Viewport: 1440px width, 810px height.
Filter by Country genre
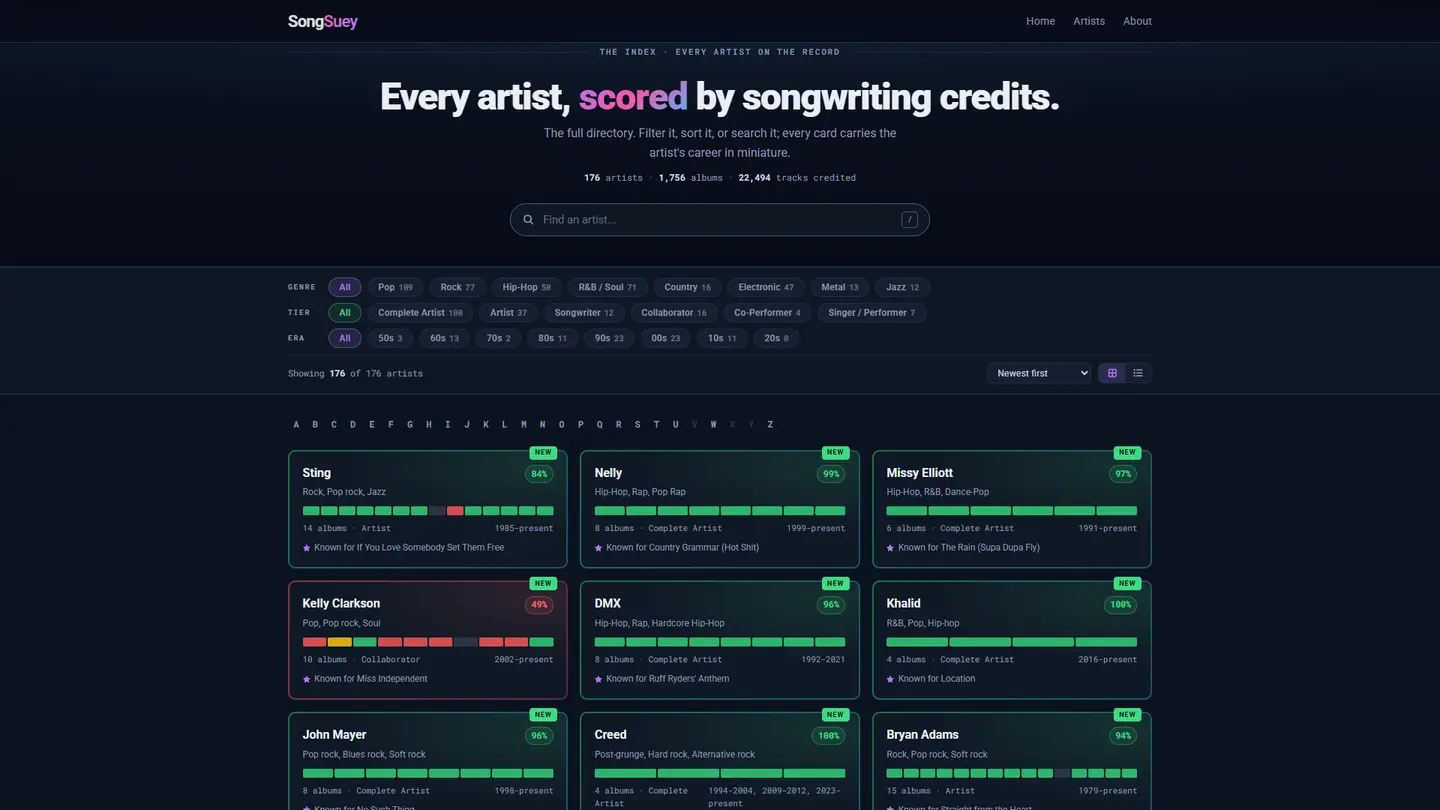[x=688, y=287]
